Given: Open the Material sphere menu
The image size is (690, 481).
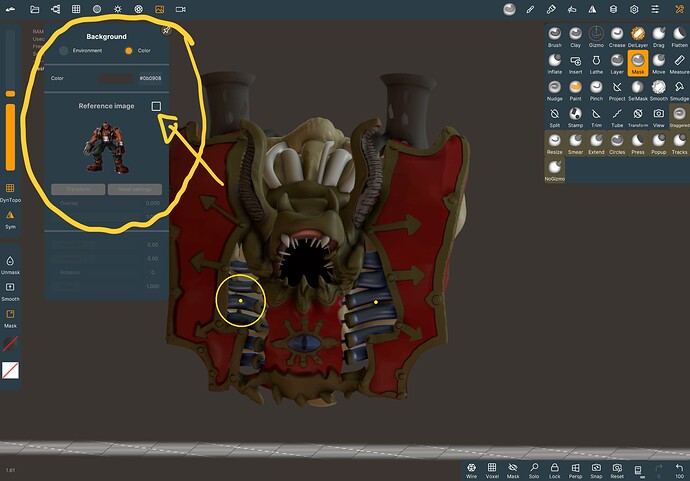Looking at the screenshot, I should (x=97, y=9).
